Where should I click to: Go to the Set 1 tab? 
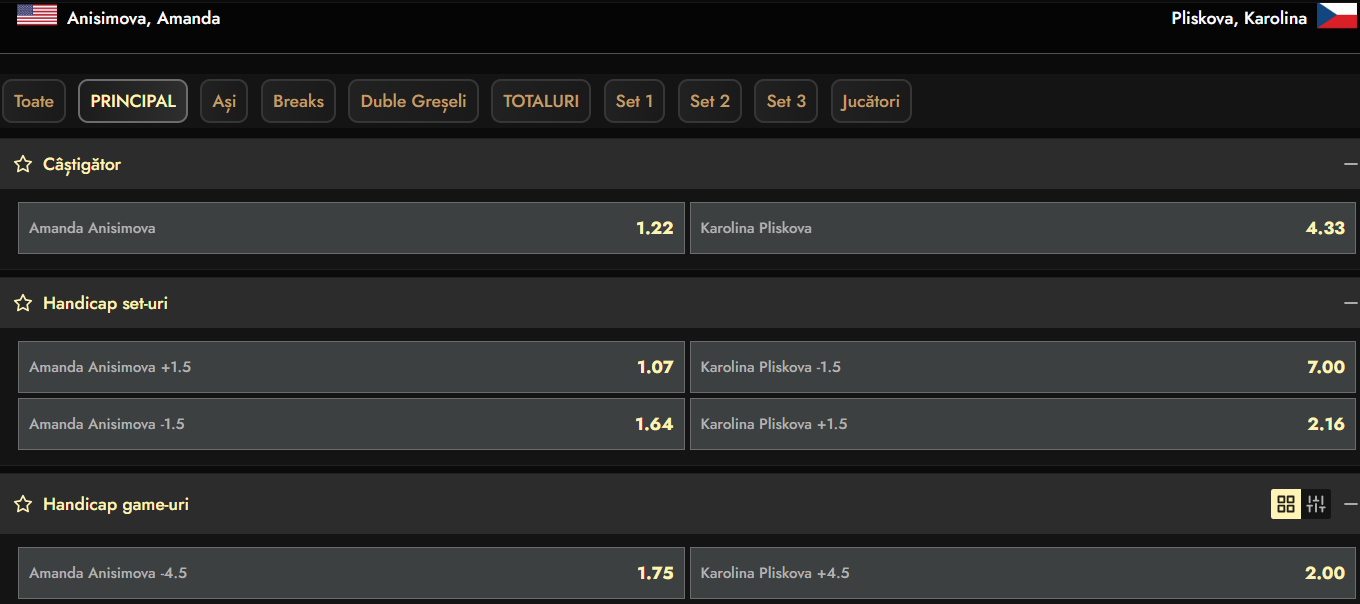coord(634,101)
